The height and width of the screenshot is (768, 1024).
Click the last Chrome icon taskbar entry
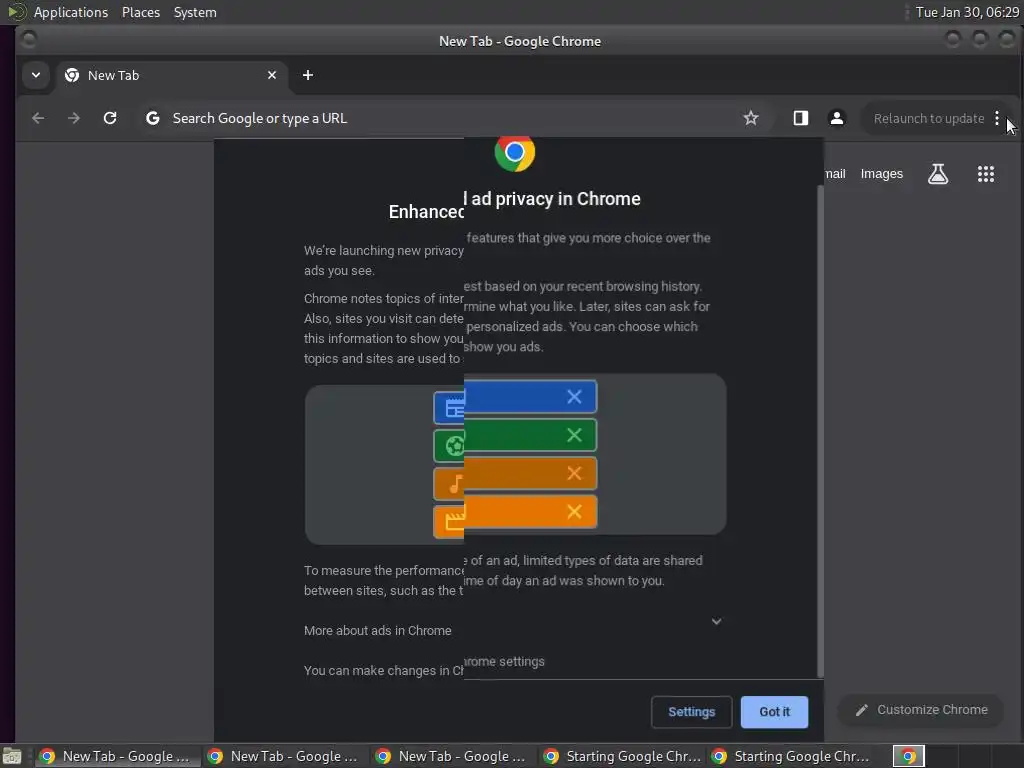909,756
